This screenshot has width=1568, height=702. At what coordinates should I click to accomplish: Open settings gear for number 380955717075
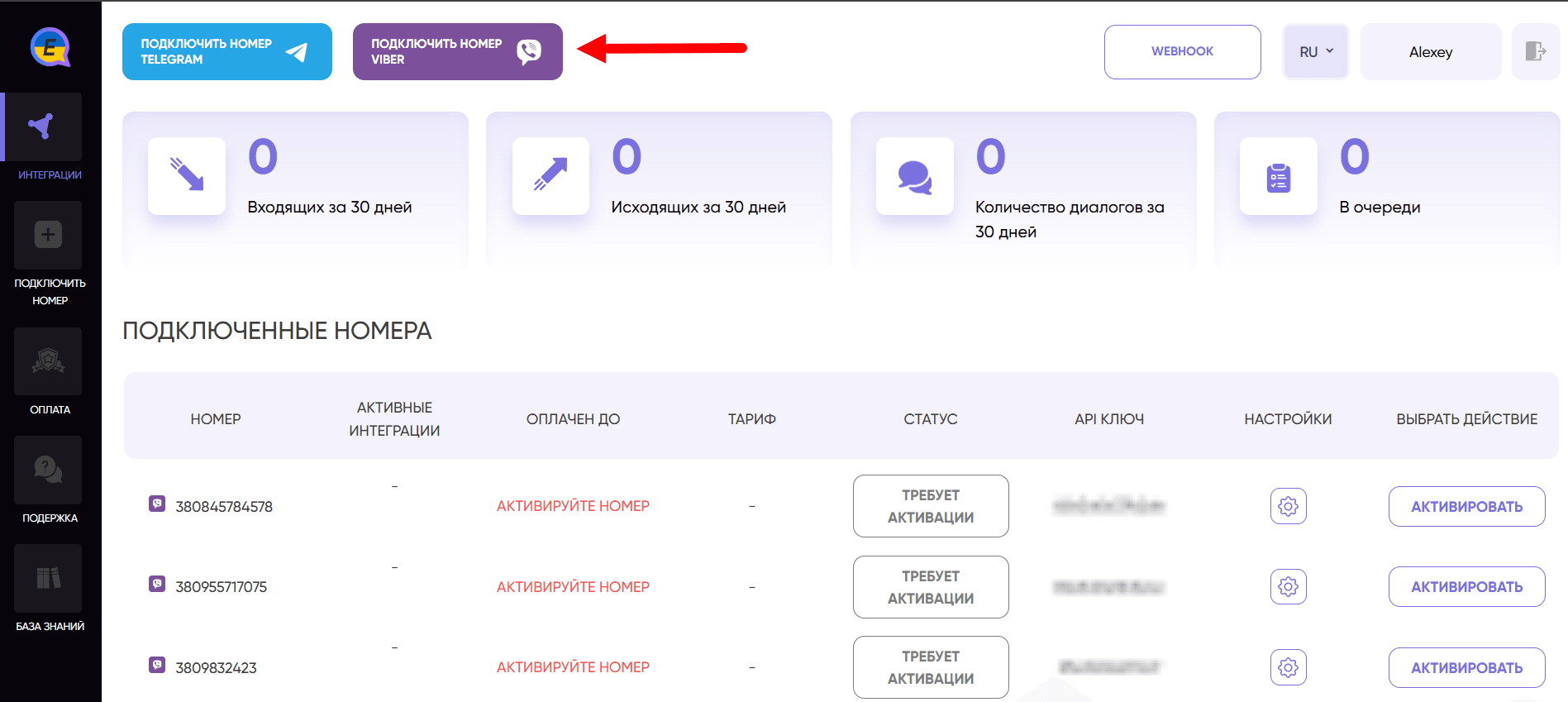(1288, 586)
